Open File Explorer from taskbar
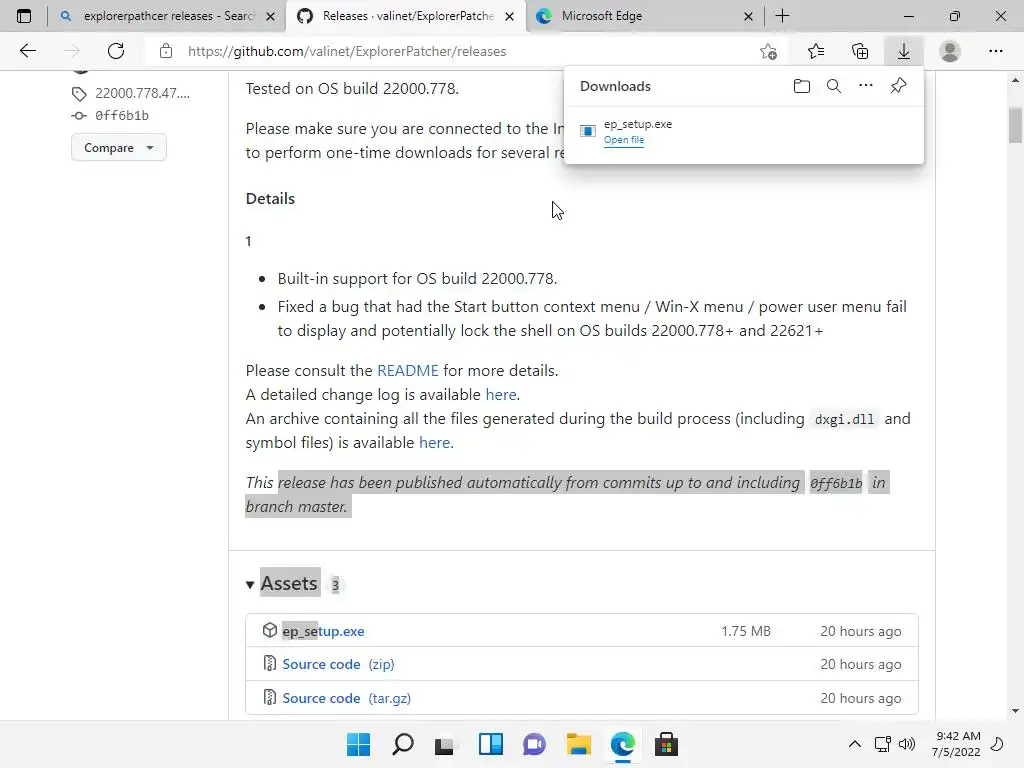 pos(579,744)
